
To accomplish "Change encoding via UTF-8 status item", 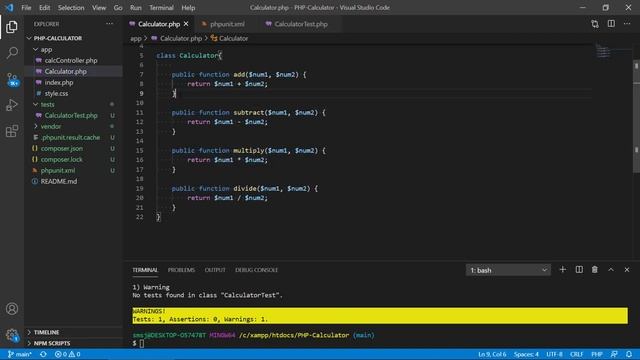I will [554, 354].
